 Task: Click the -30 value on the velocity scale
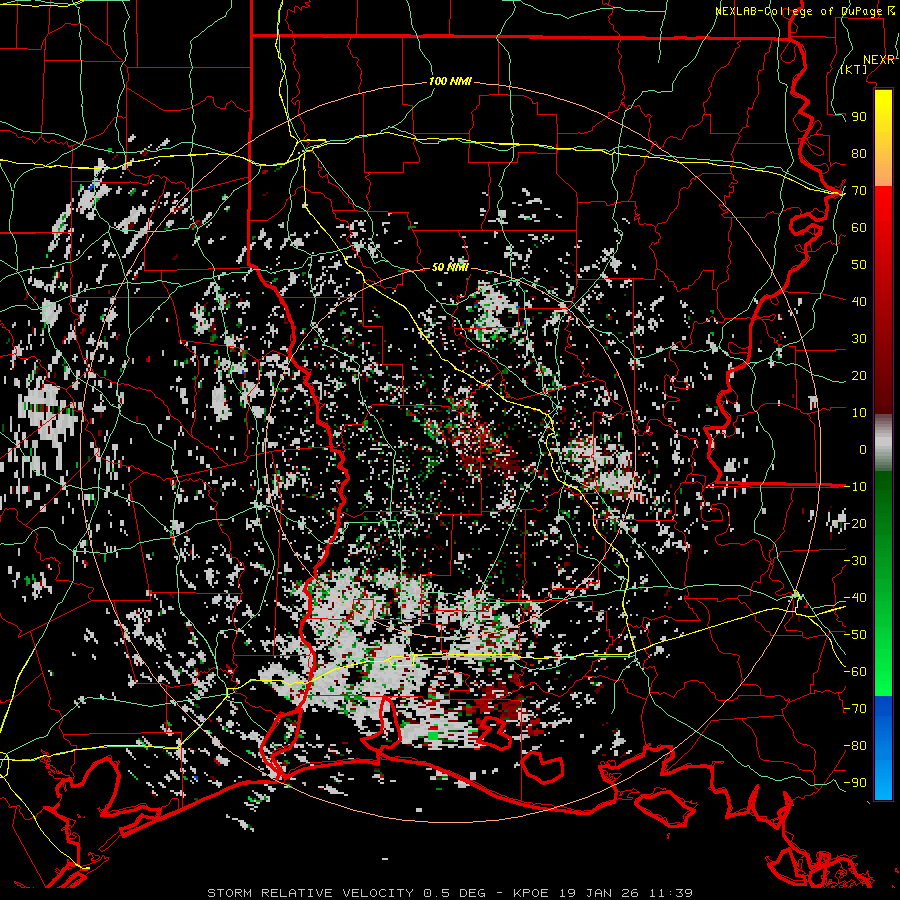856,561
